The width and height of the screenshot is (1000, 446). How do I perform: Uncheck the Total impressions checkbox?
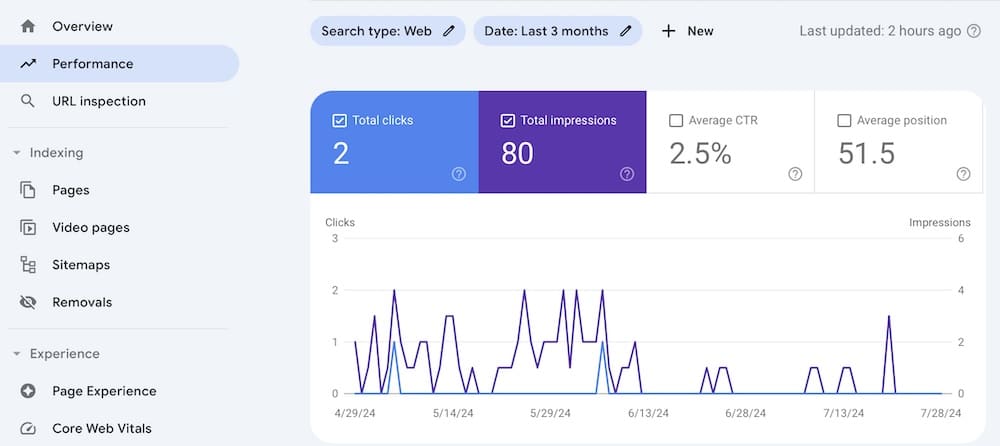click(x=508, y=121)
